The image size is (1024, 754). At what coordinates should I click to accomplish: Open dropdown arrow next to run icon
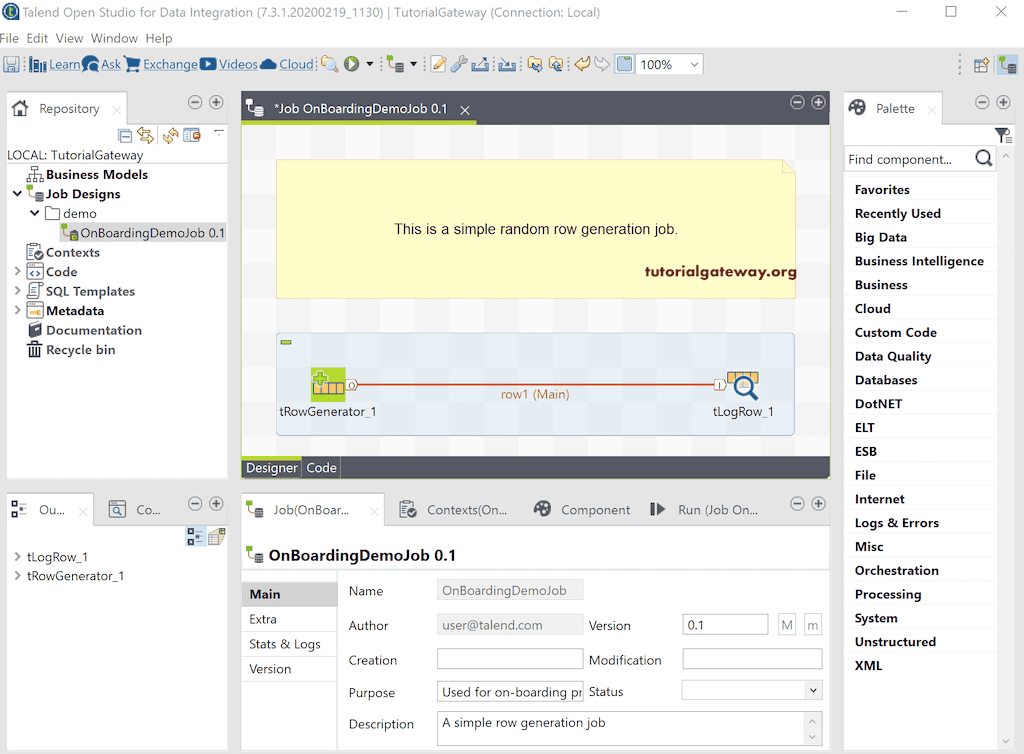[370, 64]
